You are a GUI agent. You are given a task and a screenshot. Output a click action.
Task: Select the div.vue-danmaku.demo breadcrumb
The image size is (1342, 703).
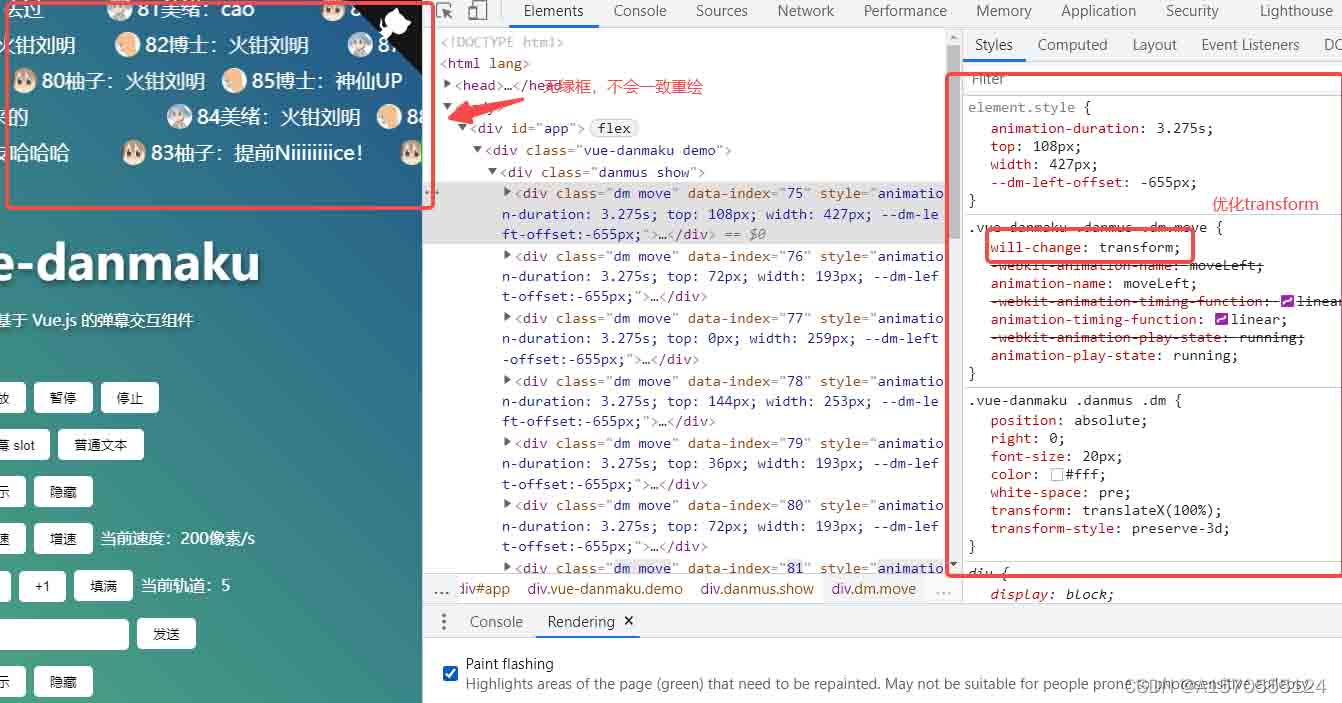(605, 589)
